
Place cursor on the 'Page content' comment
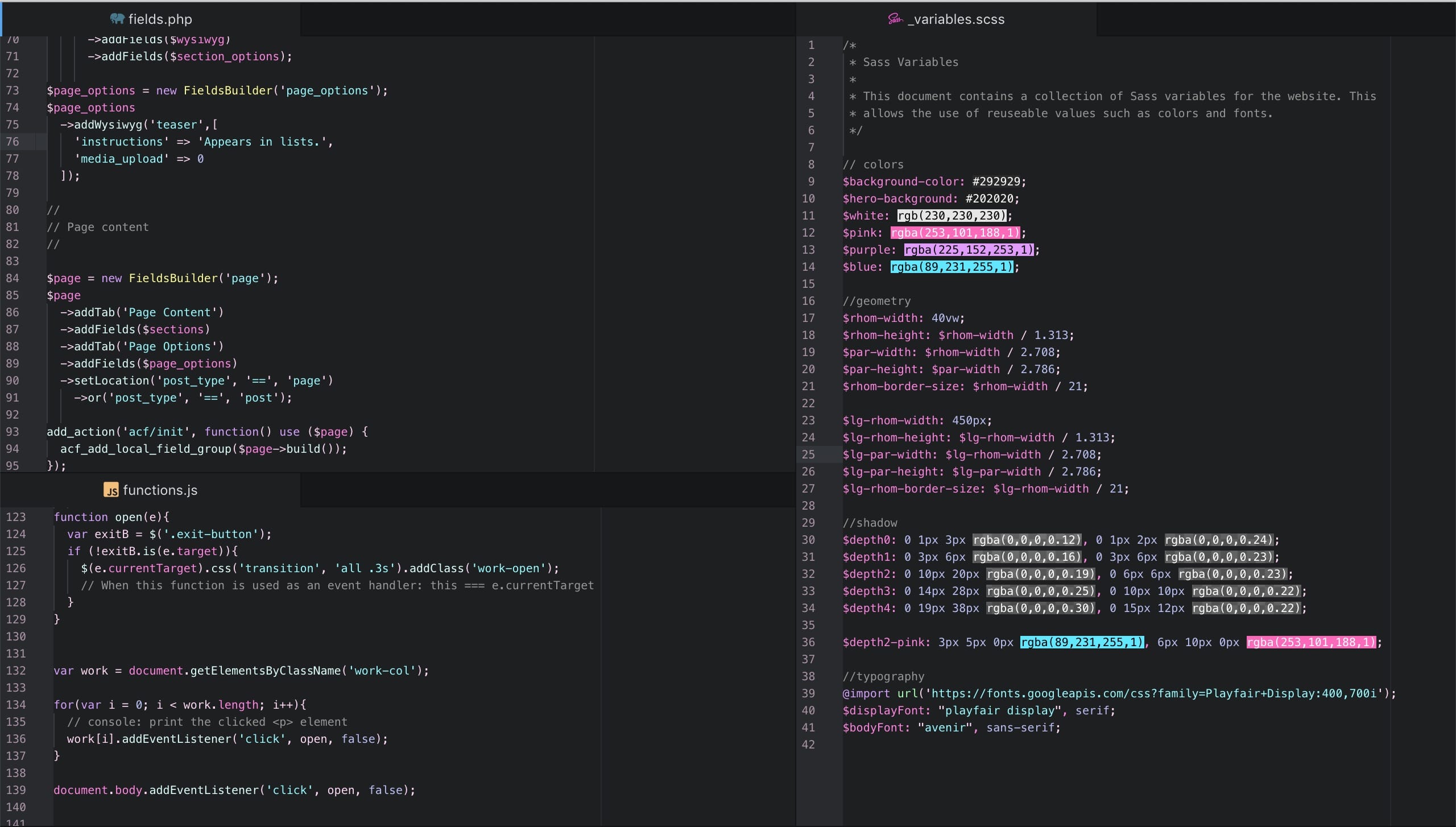pos(107,227)
